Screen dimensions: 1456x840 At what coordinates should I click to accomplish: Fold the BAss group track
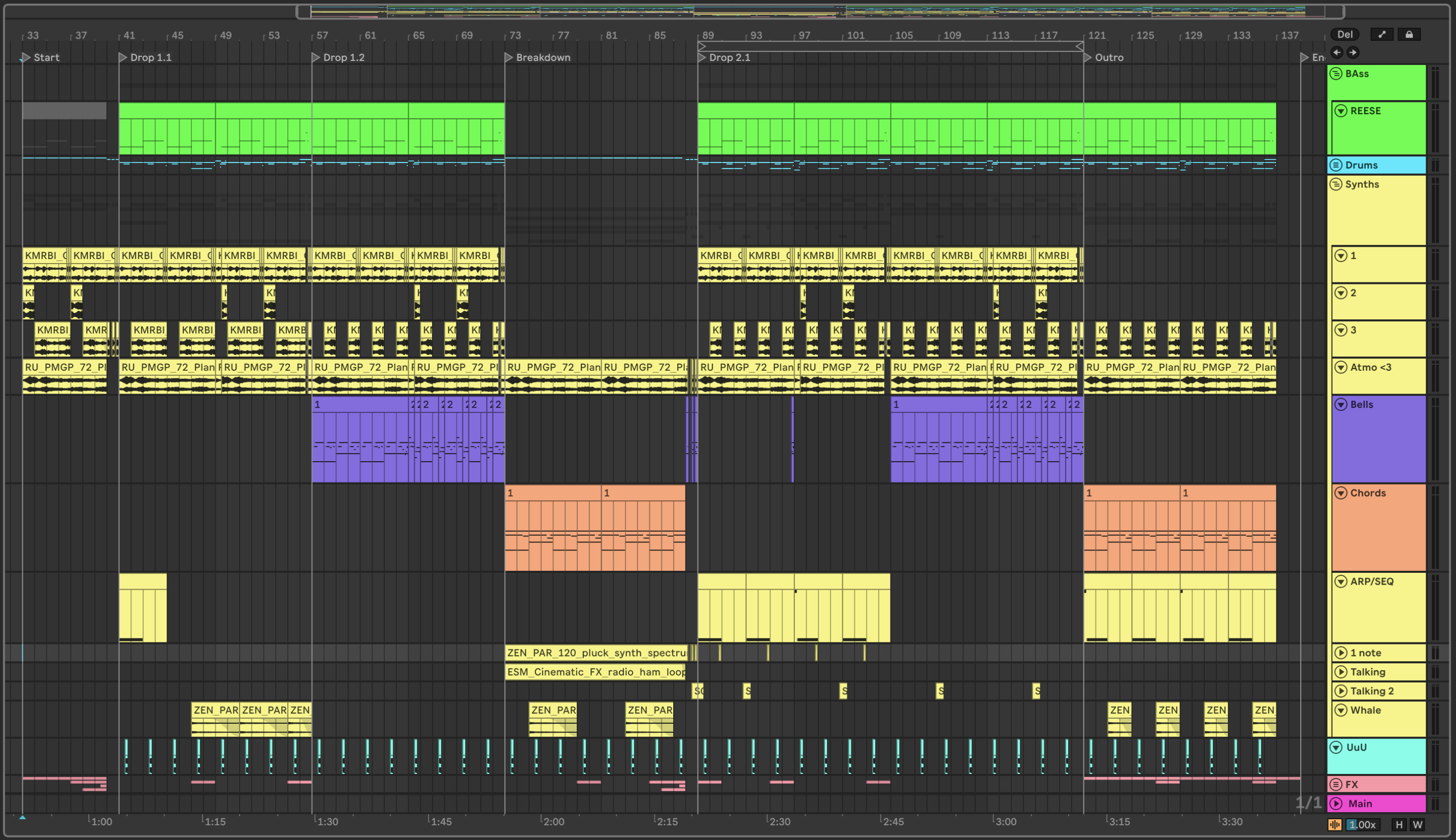tap(1336, 74)
